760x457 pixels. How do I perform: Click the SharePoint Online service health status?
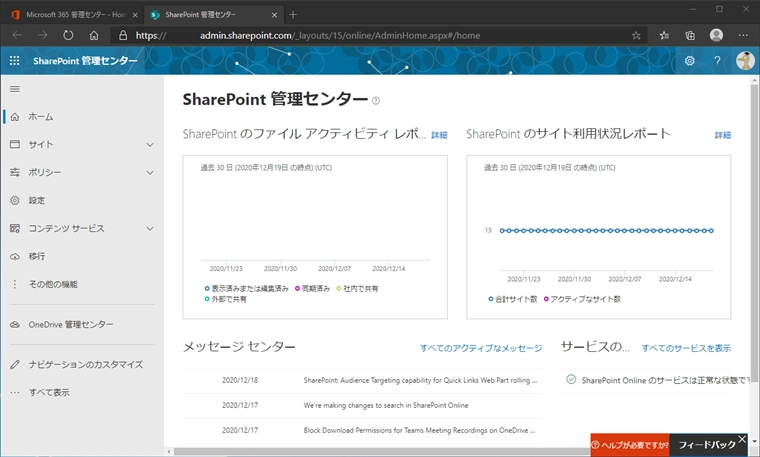click(x=657, y=380)
